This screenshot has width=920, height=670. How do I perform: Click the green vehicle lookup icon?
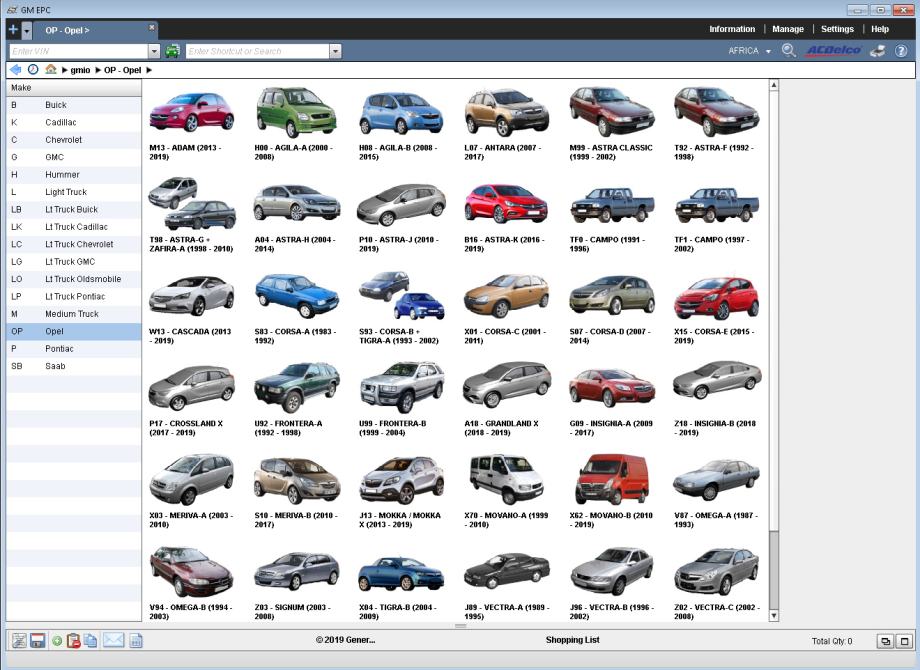[x=172, y=51]
